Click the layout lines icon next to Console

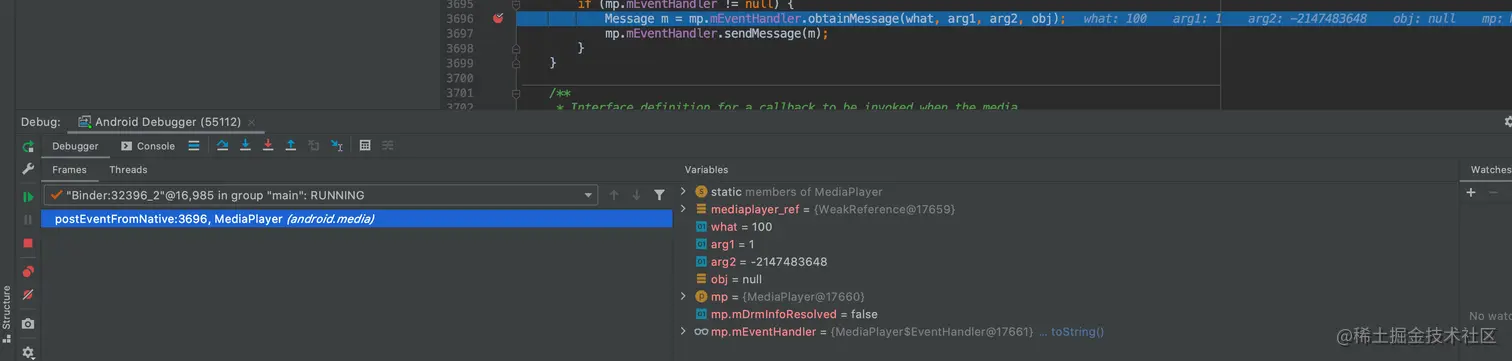coord(194,146)
